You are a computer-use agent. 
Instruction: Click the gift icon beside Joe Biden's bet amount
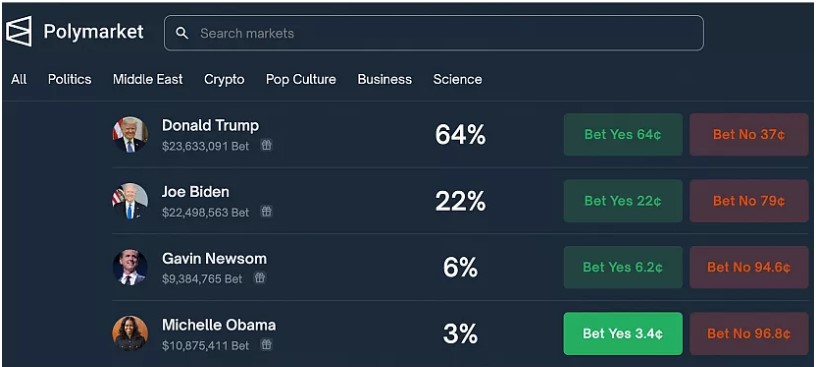(x=266, y=211)
